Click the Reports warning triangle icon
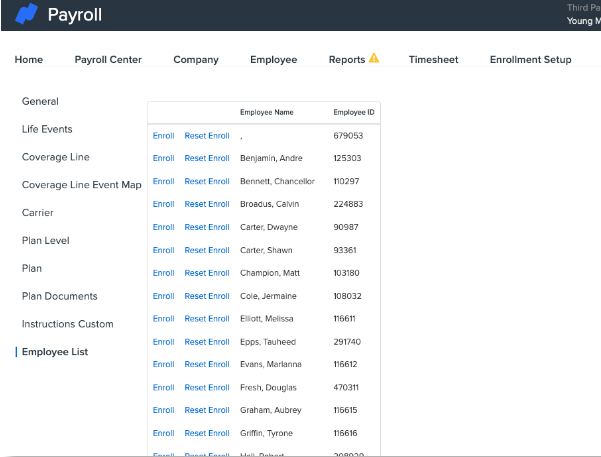The image size is (601, 457). pyautogui.click(x=374, y=59)
